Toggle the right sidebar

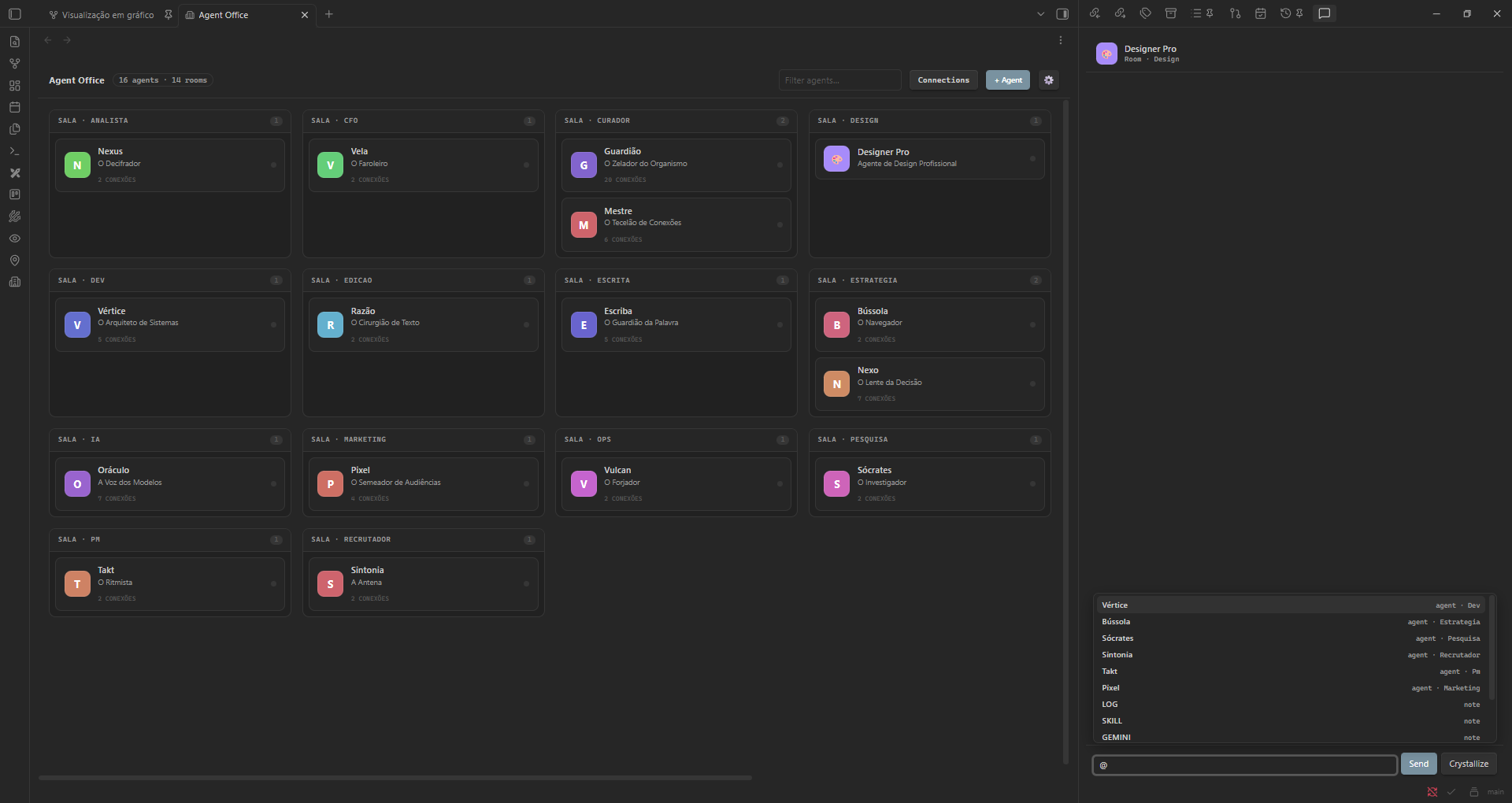coord(1062,14)
